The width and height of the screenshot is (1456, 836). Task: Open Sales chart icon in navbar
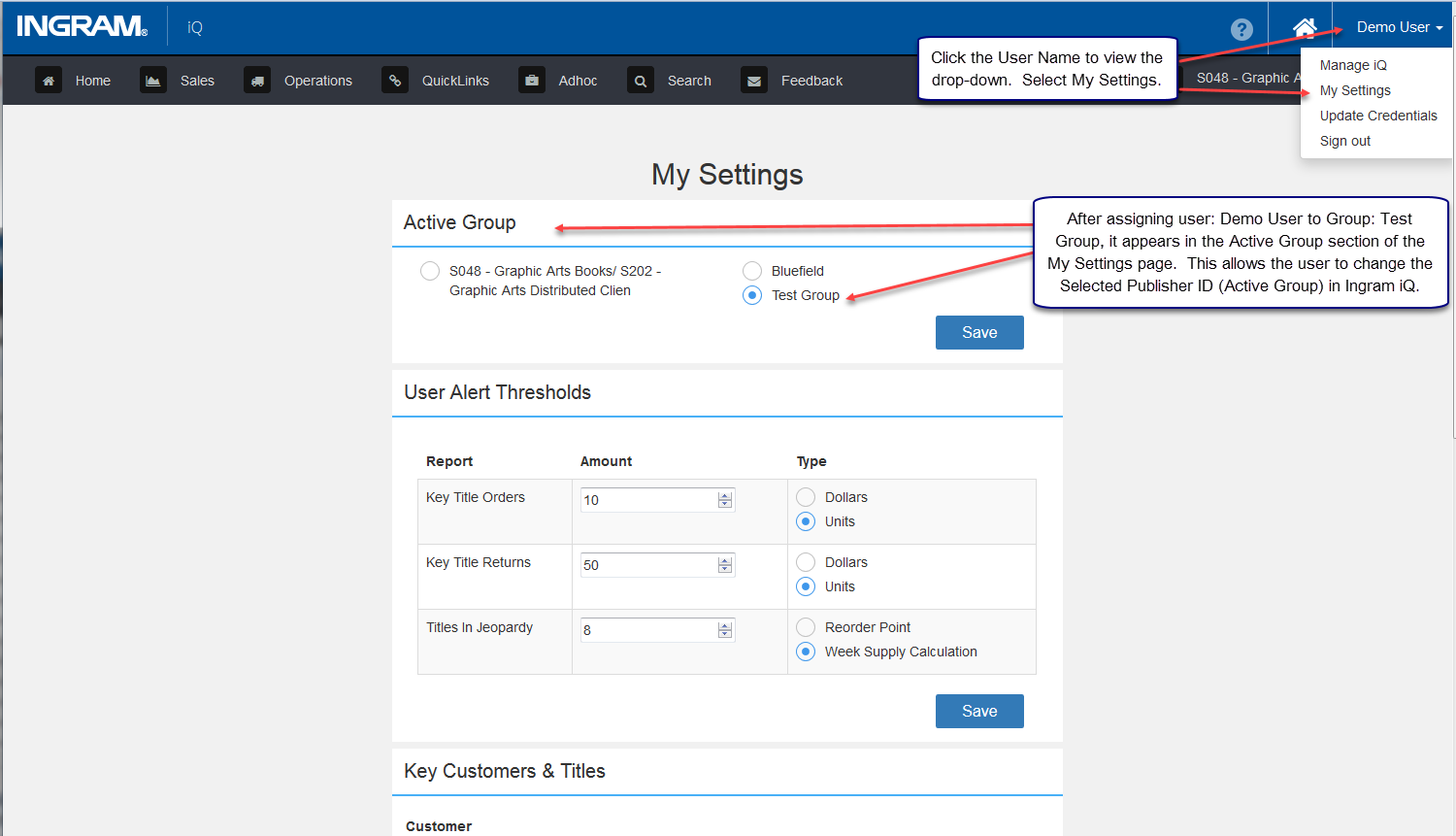(153, 81)
